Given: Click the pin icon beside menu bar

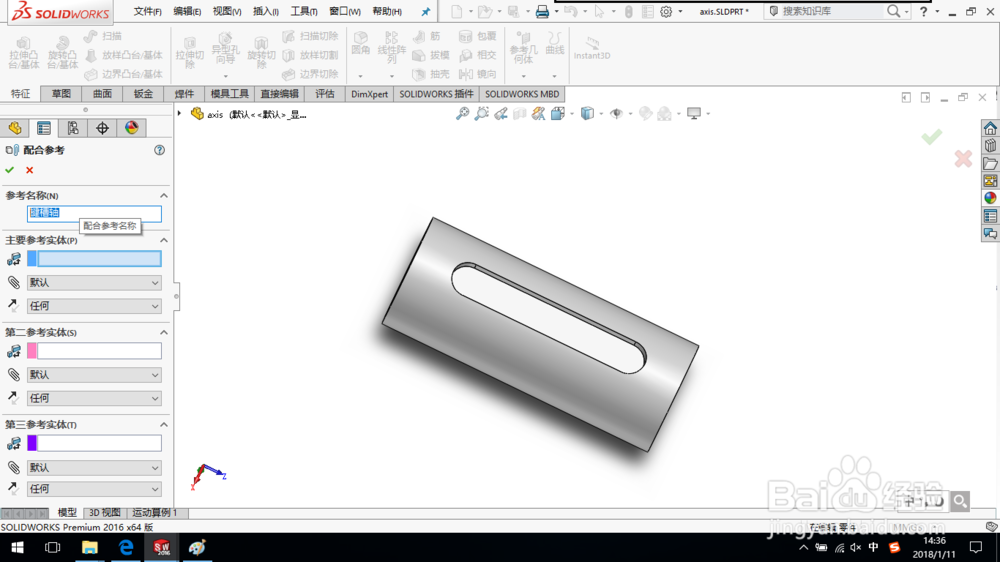Looking at the screenshot, I should [x=425, y=11].
